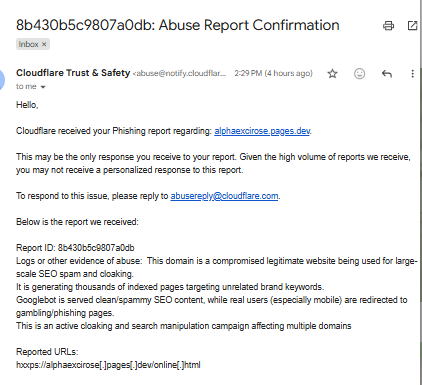This screenshot has height=385, width=422.
Task: Star the Cloudflare Trust & Safety message
Action: [x=332, y=74]
